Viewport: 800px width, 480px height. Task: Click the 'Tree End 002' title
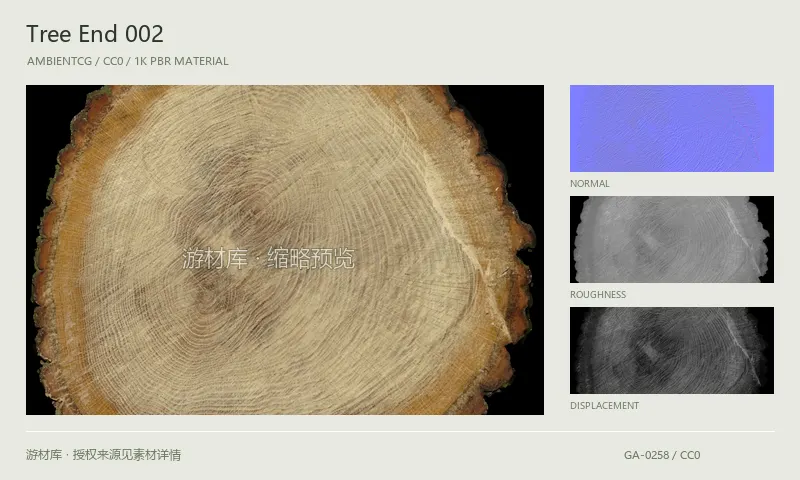(x=95, y=34)
